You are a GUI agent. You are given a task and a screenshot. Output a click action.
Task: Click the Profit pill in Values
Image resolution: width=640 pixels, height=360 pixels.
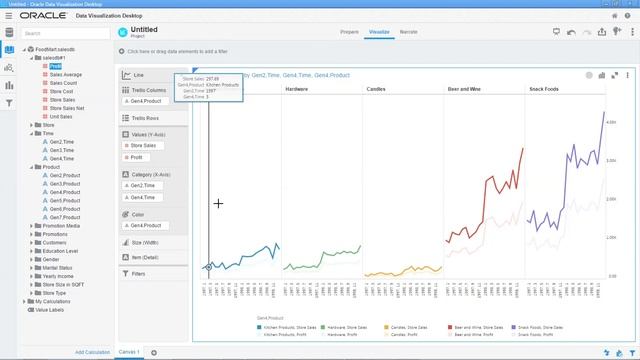point(136,157)
